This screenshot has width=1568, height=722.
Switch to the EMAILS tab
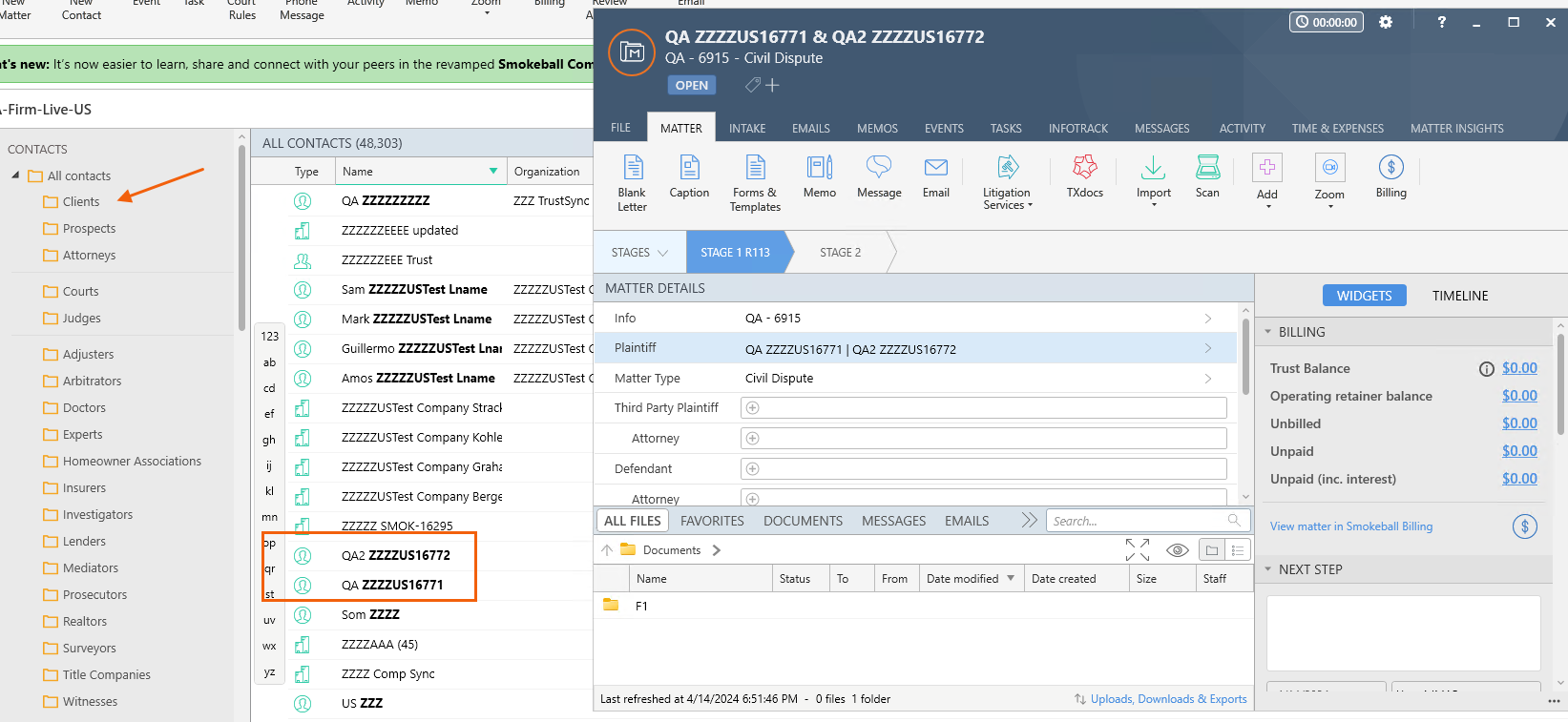pyautogui.click(x=811, y=128)
